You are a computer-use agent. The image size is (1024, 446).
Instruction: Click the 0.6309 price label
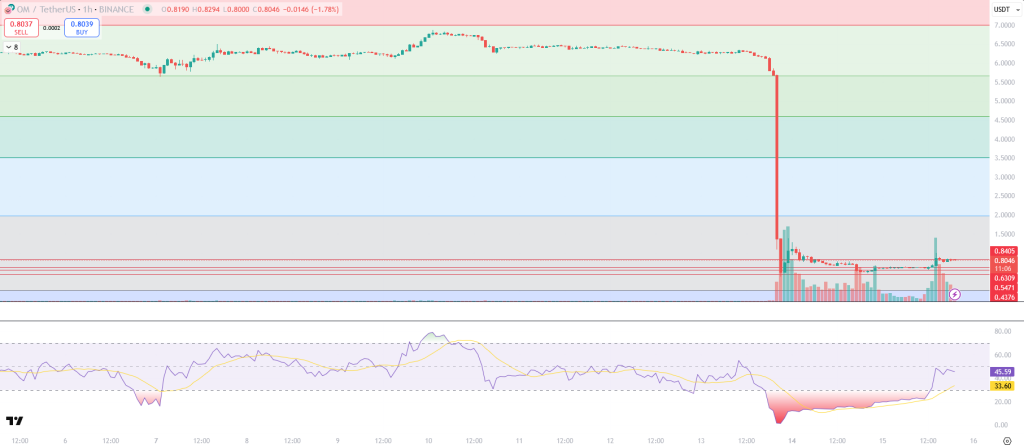pyautogui.click(x=1004, y=278)
